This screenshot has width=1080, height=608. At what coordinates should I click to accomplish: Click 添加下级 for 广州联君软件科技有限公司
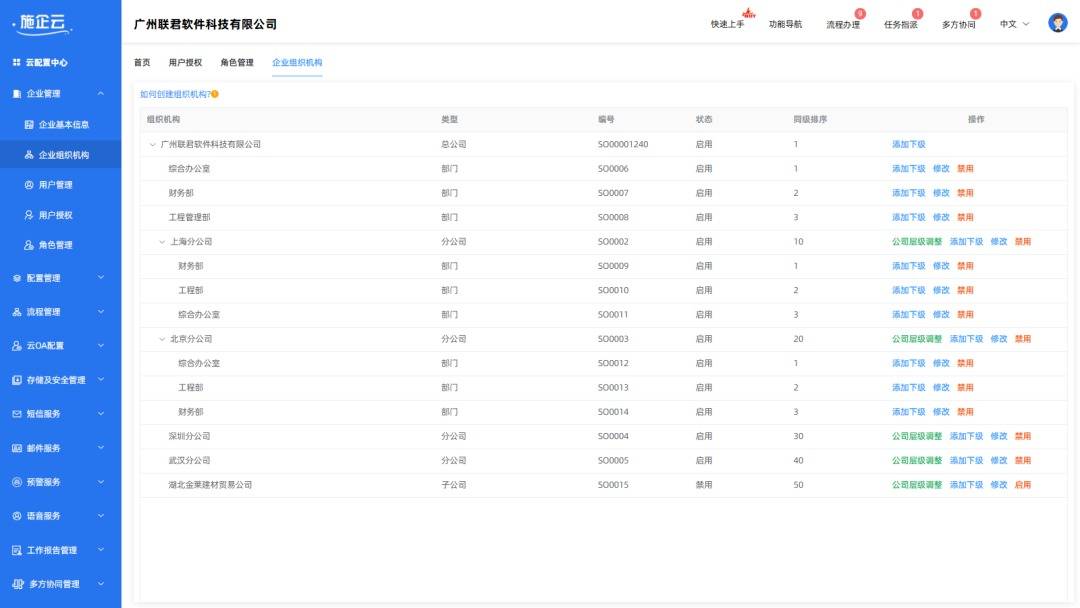coord(908,144)
